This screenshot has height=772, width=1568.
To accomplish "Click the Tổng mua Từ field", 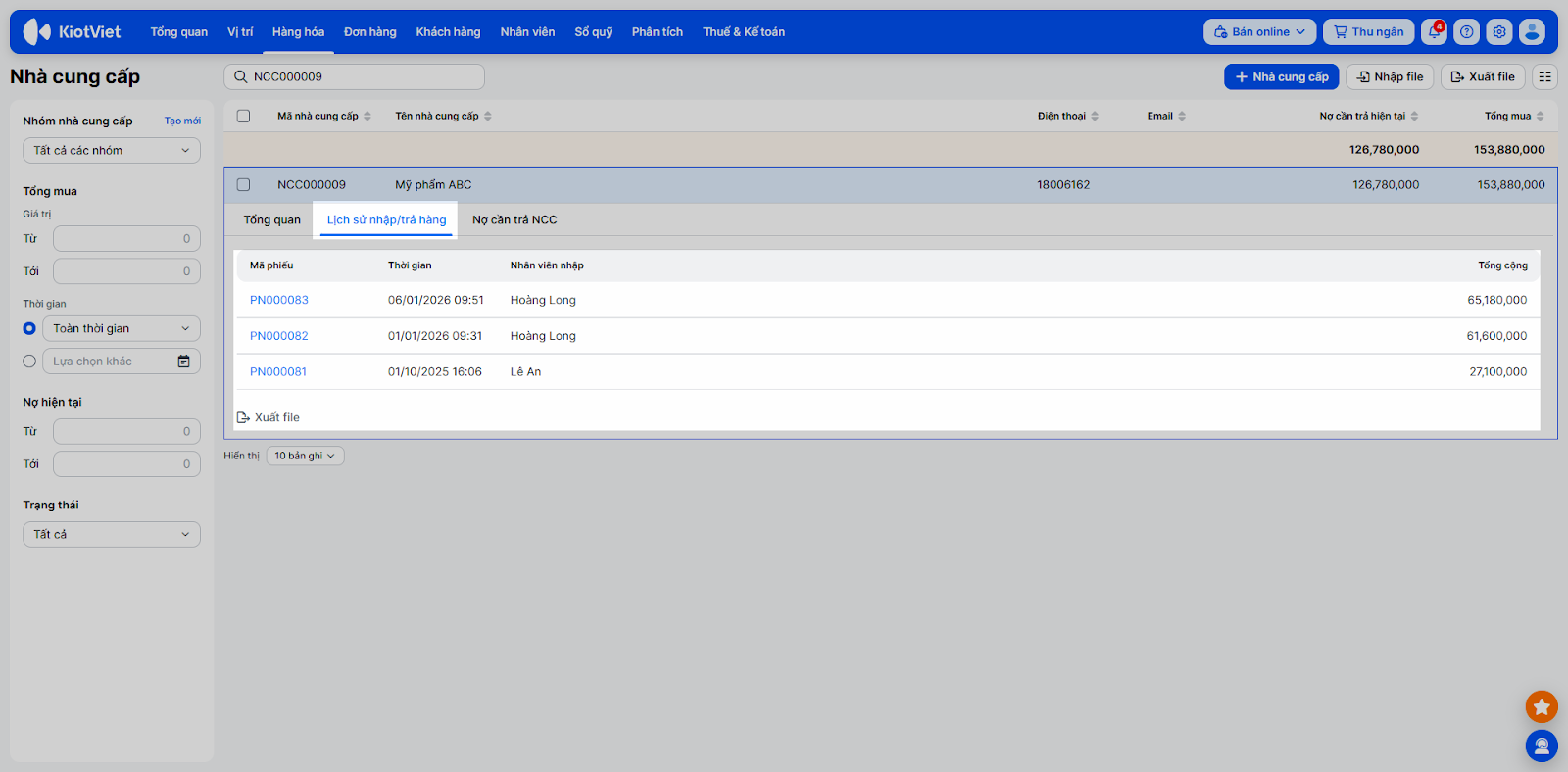I will point(126,238).
